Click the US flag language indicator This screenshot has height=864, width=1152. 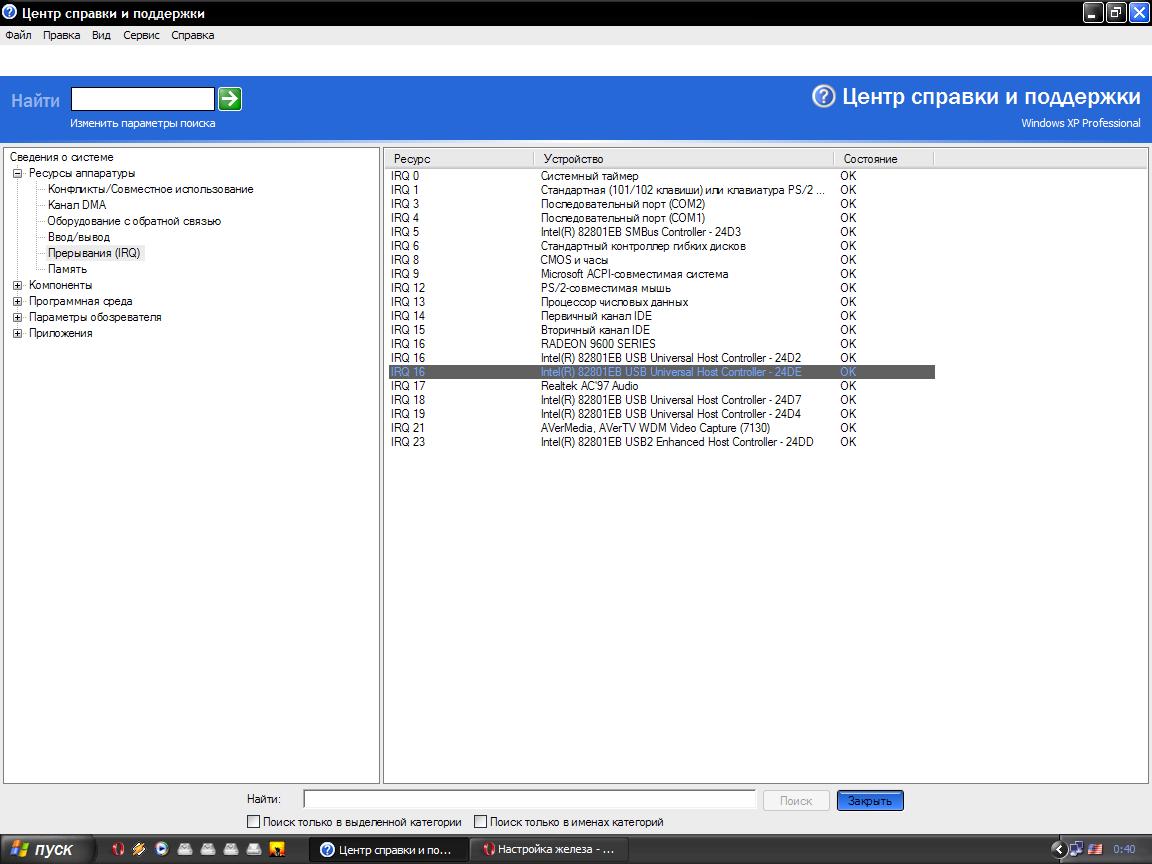1096,849
